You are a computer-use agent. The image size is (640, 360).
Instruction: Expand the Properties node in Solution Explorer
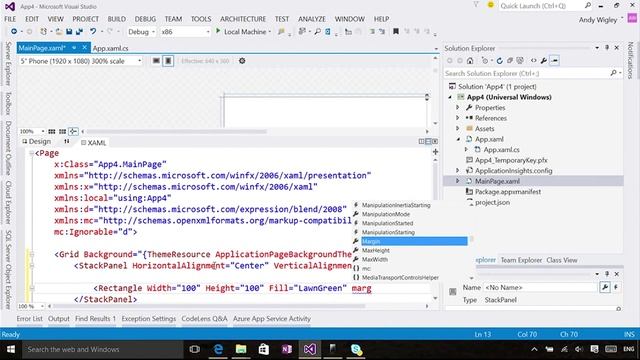click(458, 108)
